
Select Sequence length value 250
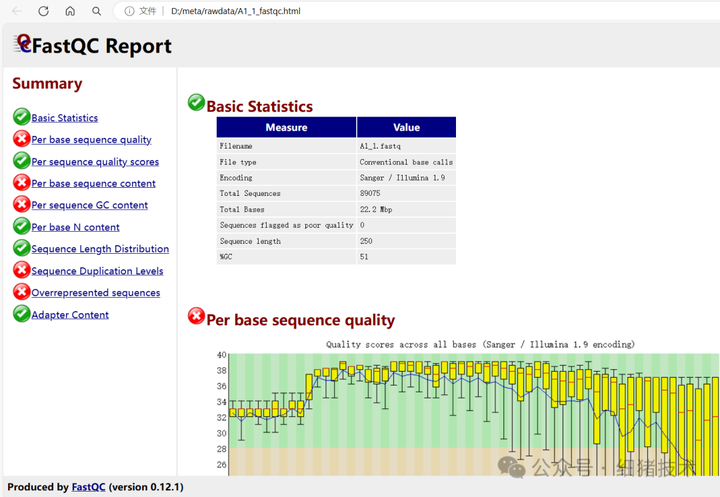[x=406, y=241]
